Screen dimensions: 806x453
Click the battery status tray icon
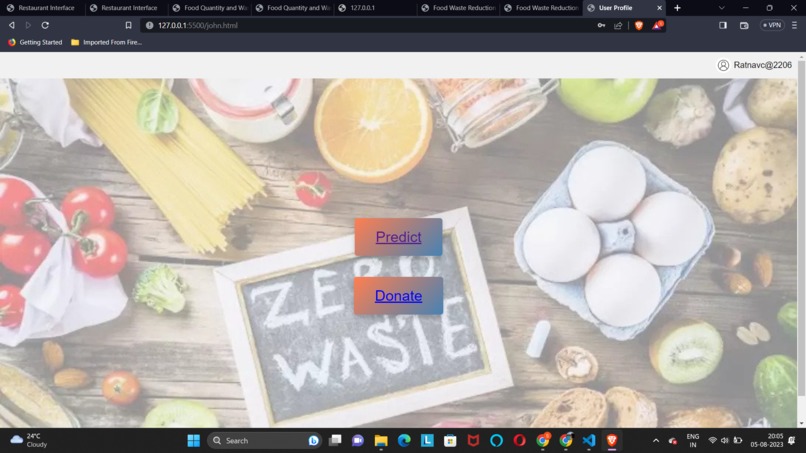tap(738, 441)
